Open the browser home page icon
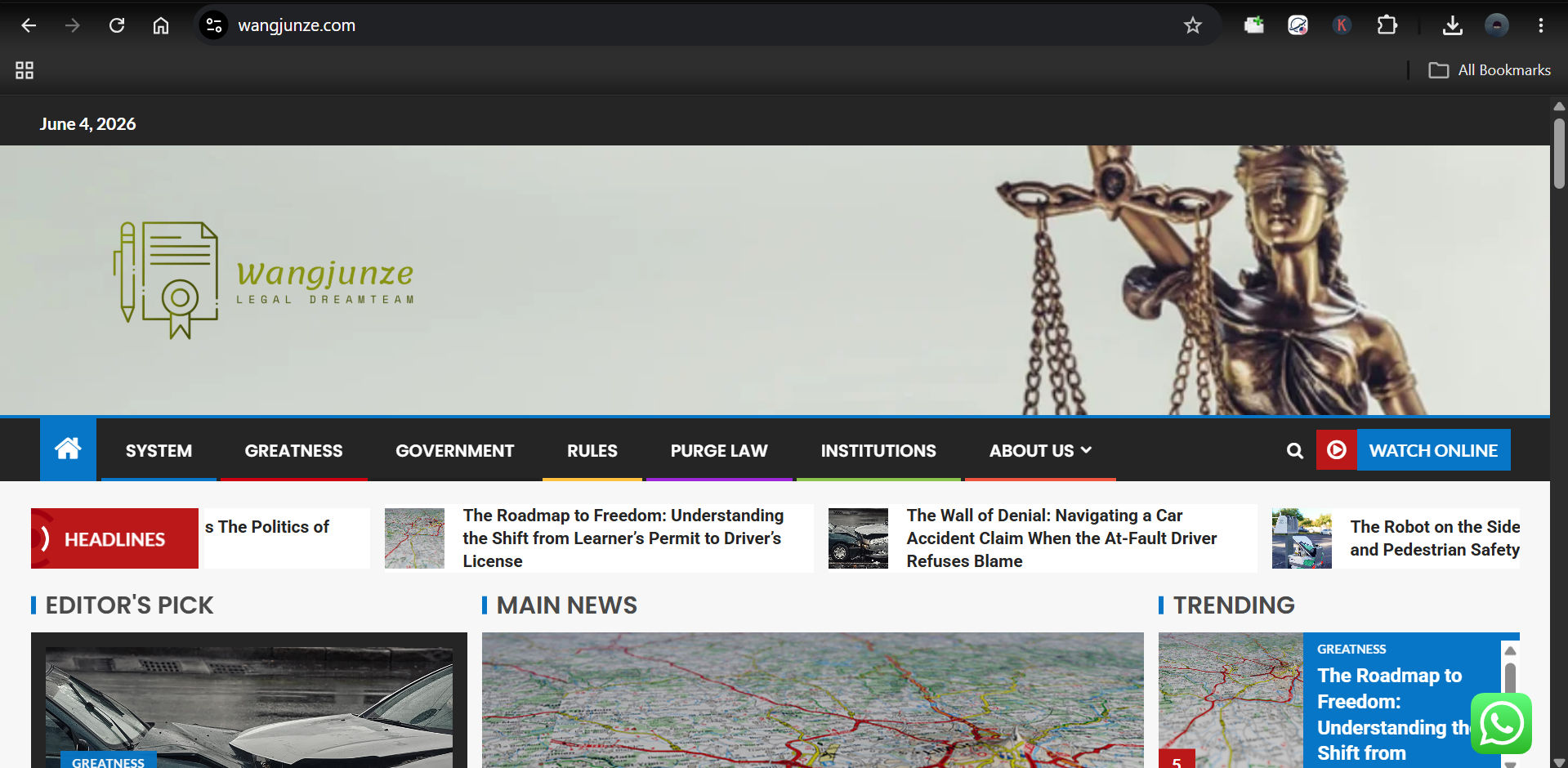Screen dimensions: 1568x768 tap(161, 25)
